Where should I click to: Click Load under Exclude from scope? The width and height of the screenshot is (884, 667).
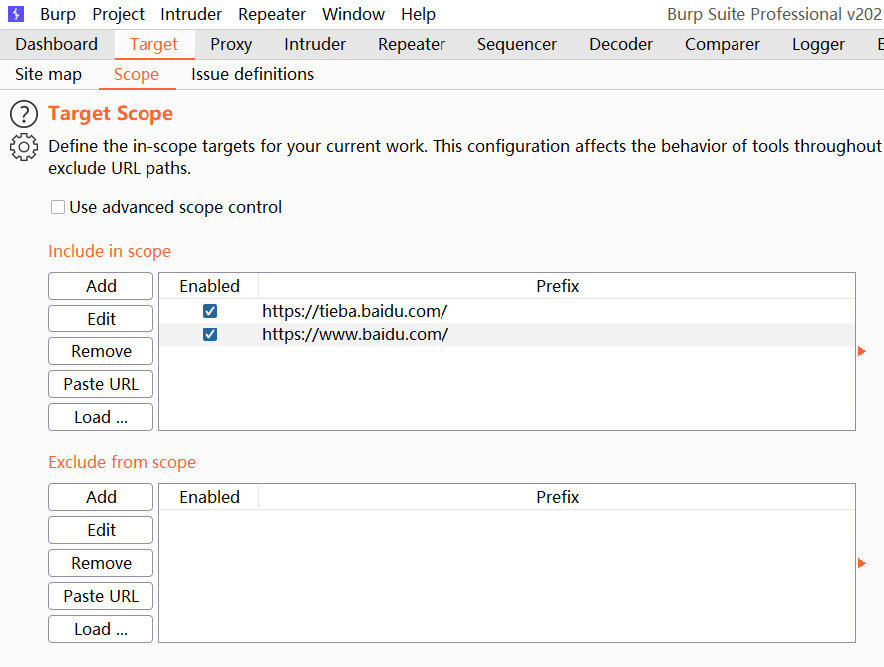pyautogui.click(x=100, y=629)
